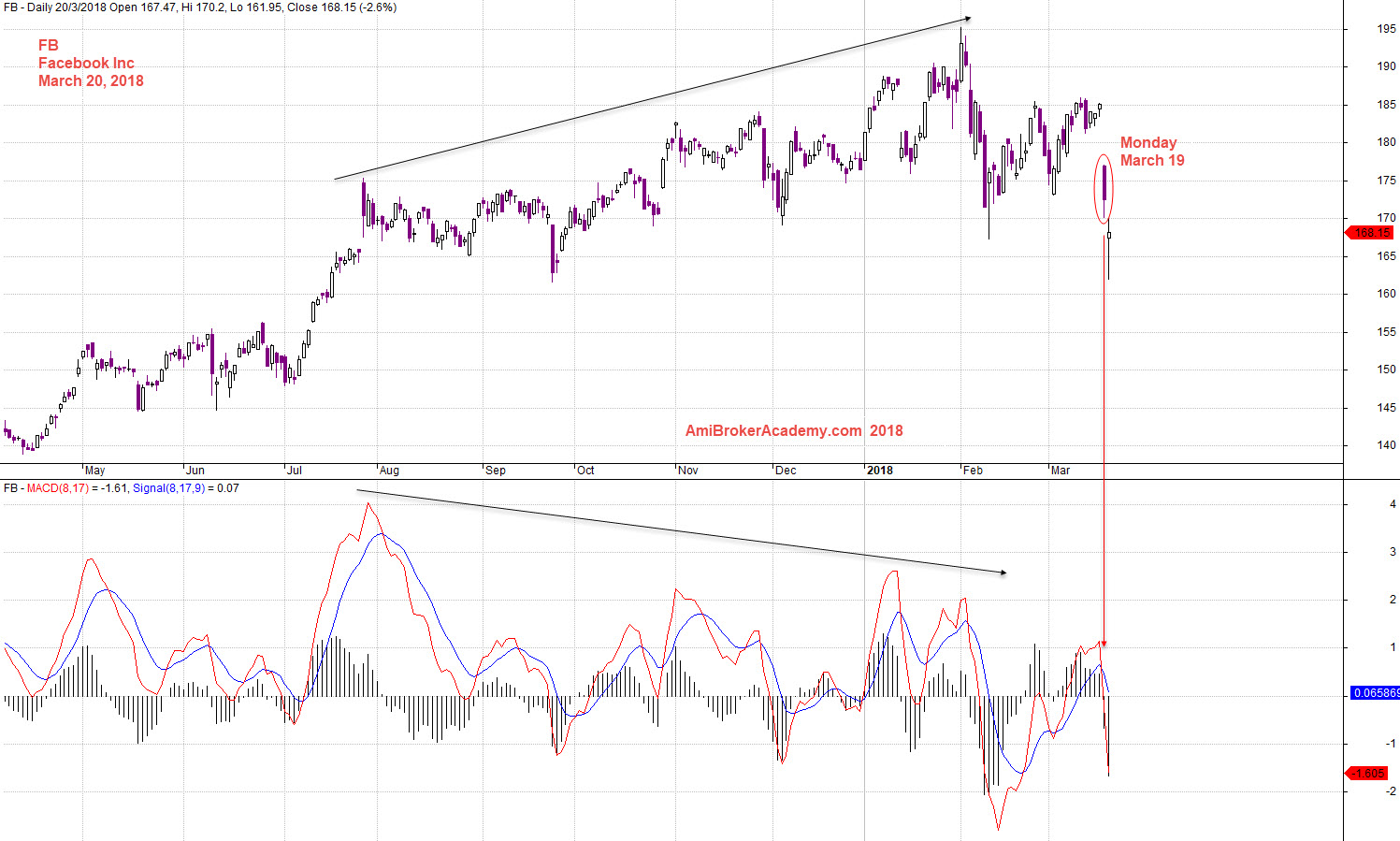The width and height of the screenshot is (1400, 841).
Task: Click the Mar label on the time axis
Action: pyautogui.click(x=1061, y=471)
